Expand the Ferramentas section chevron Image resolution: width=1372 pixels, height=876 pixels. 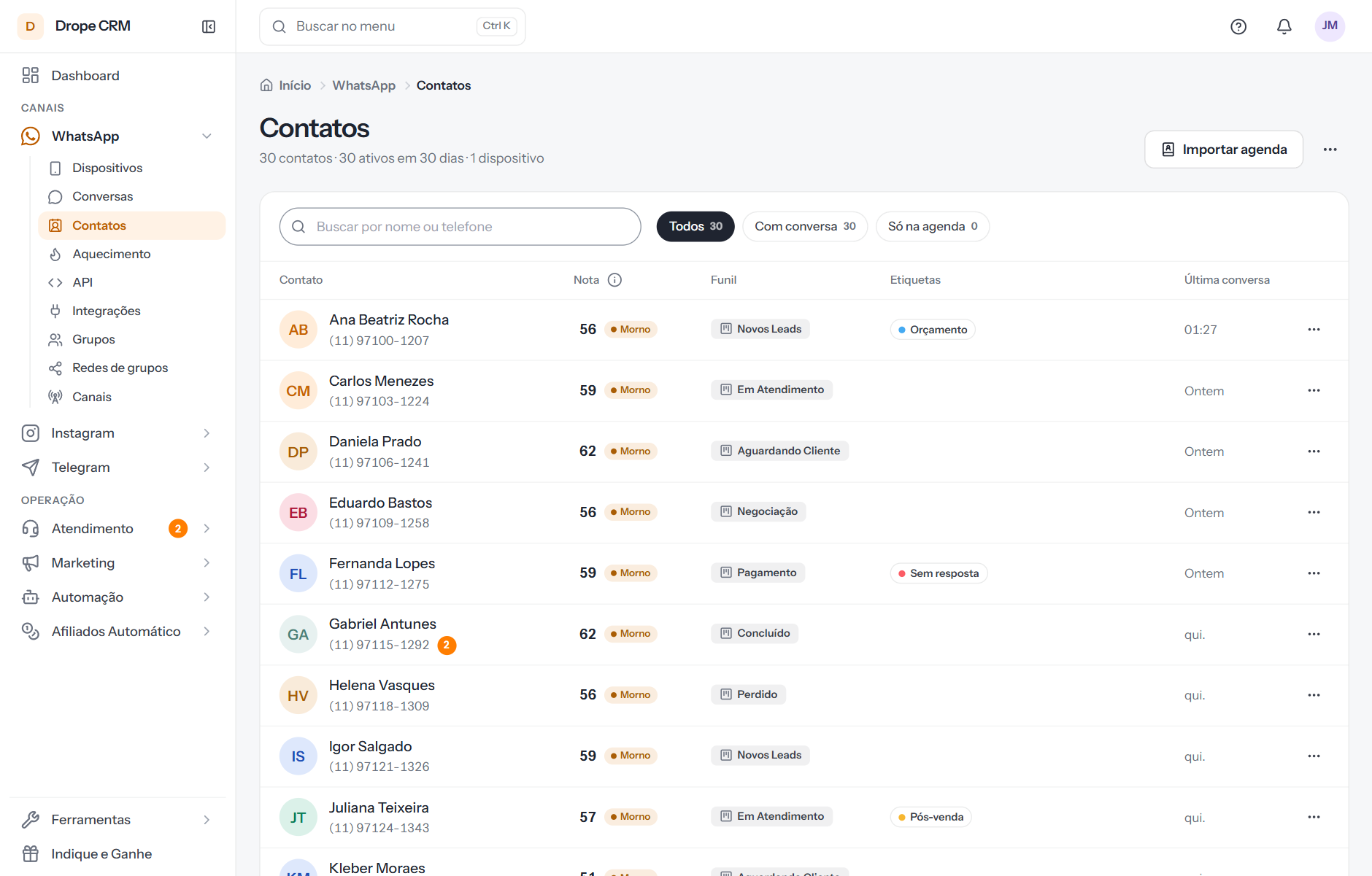click(207, 820)
